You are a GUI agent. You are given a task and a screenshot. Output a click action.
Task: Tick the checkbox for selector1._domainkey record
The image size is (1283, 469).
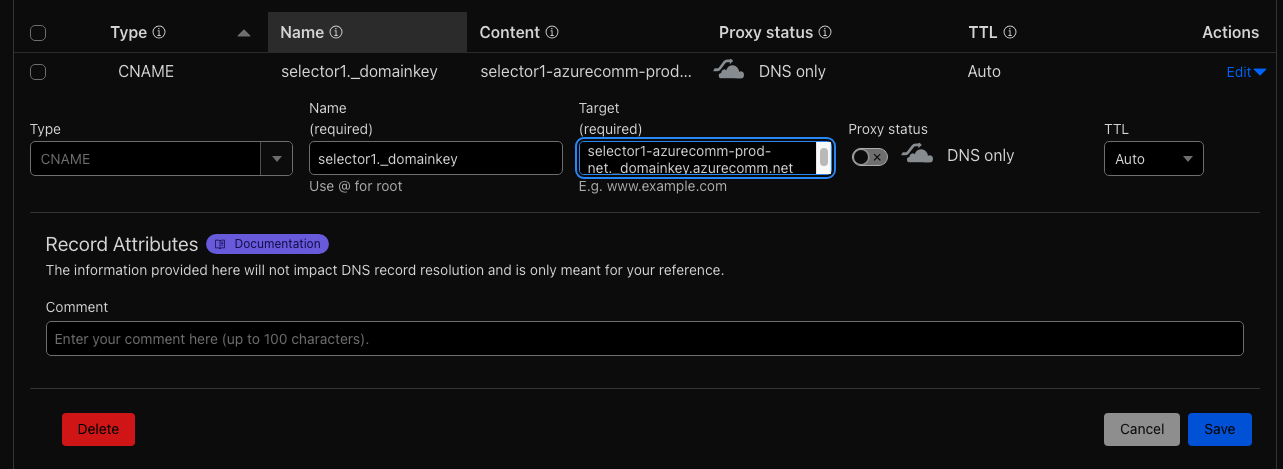(x=38, y=72)
